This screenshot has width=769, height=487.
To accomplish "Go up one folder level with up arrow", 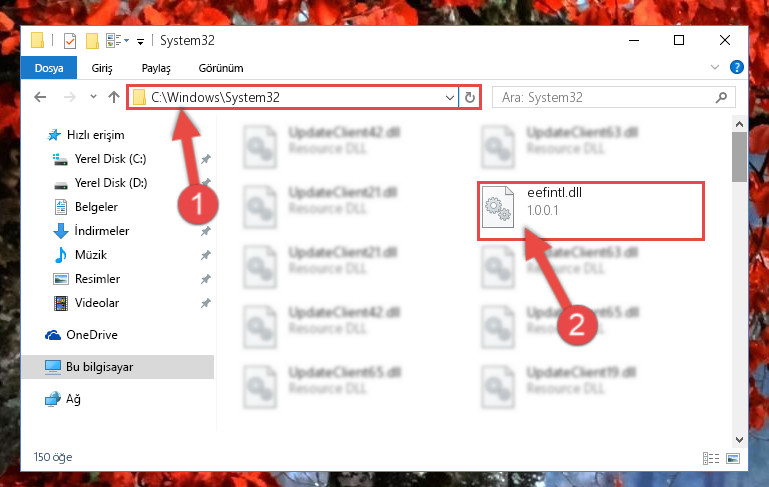I will 114,97.
